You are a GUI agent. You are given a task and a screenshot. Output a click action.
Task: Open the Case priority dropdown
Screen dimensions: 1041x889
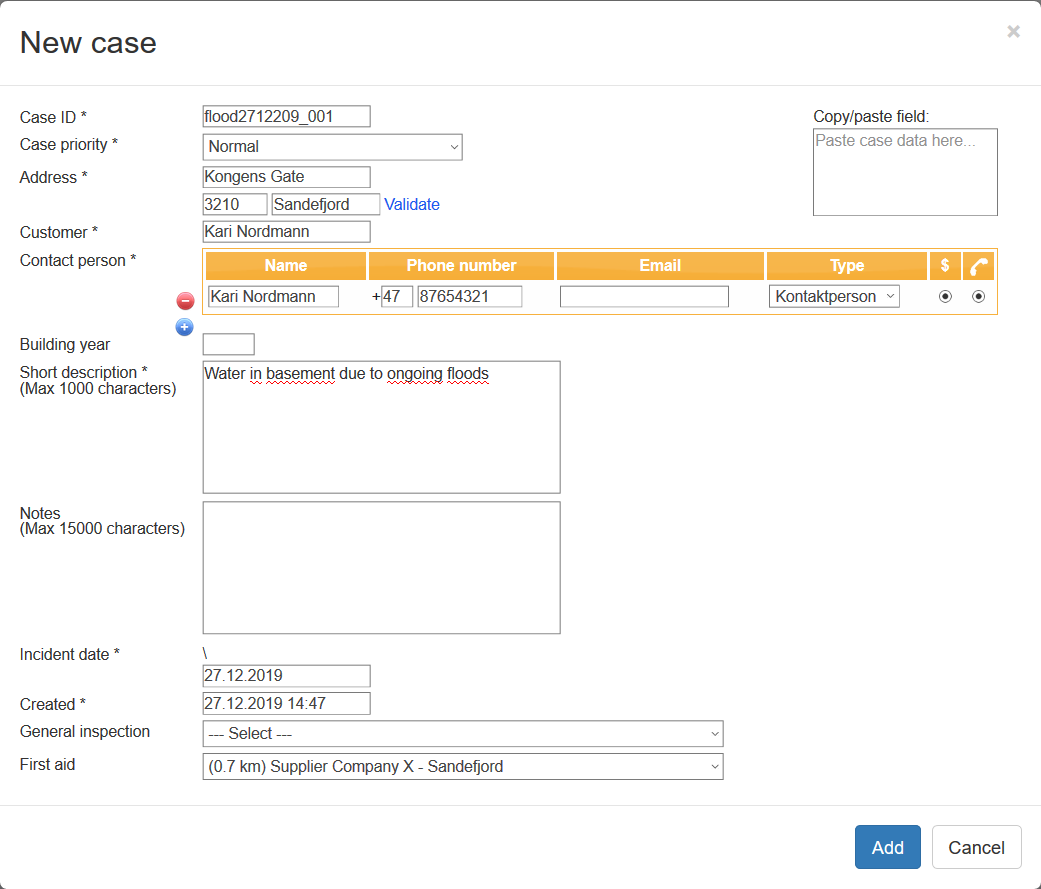(x=332, y=147)
